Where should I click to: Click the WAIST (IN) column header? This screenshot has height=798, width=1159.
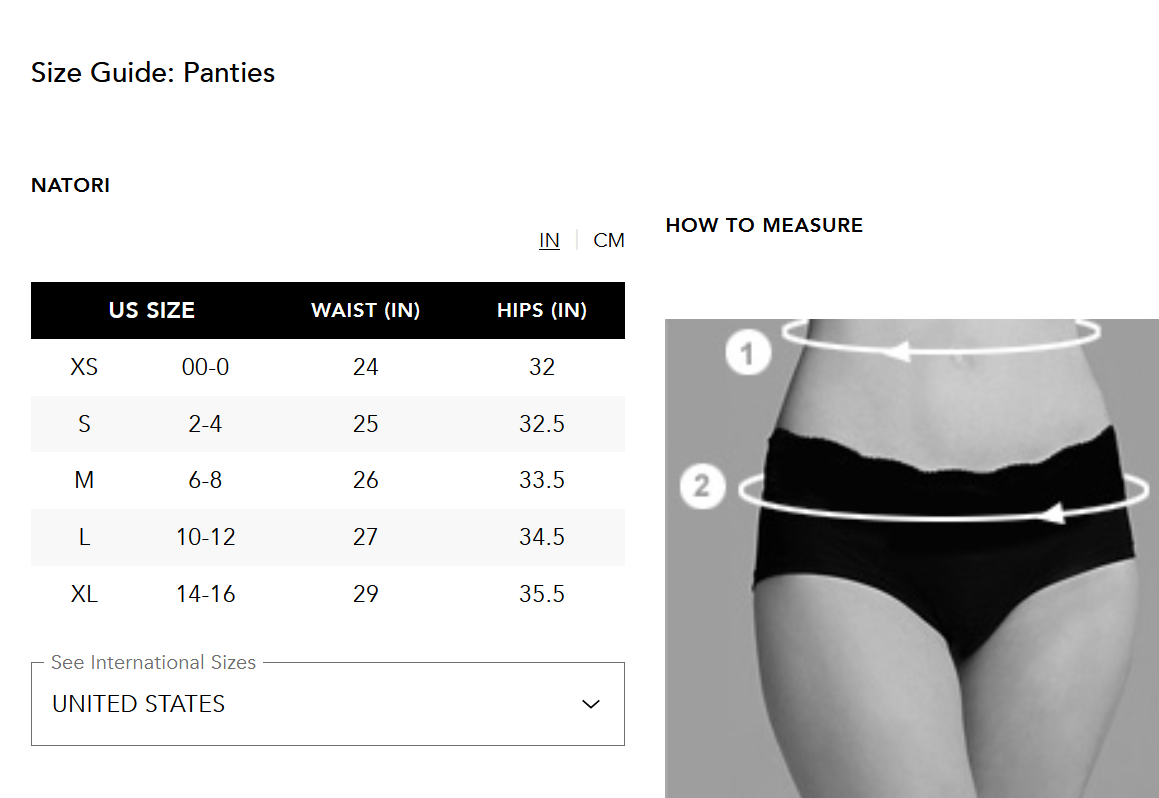pyautogui.click(x=365, y=311)
